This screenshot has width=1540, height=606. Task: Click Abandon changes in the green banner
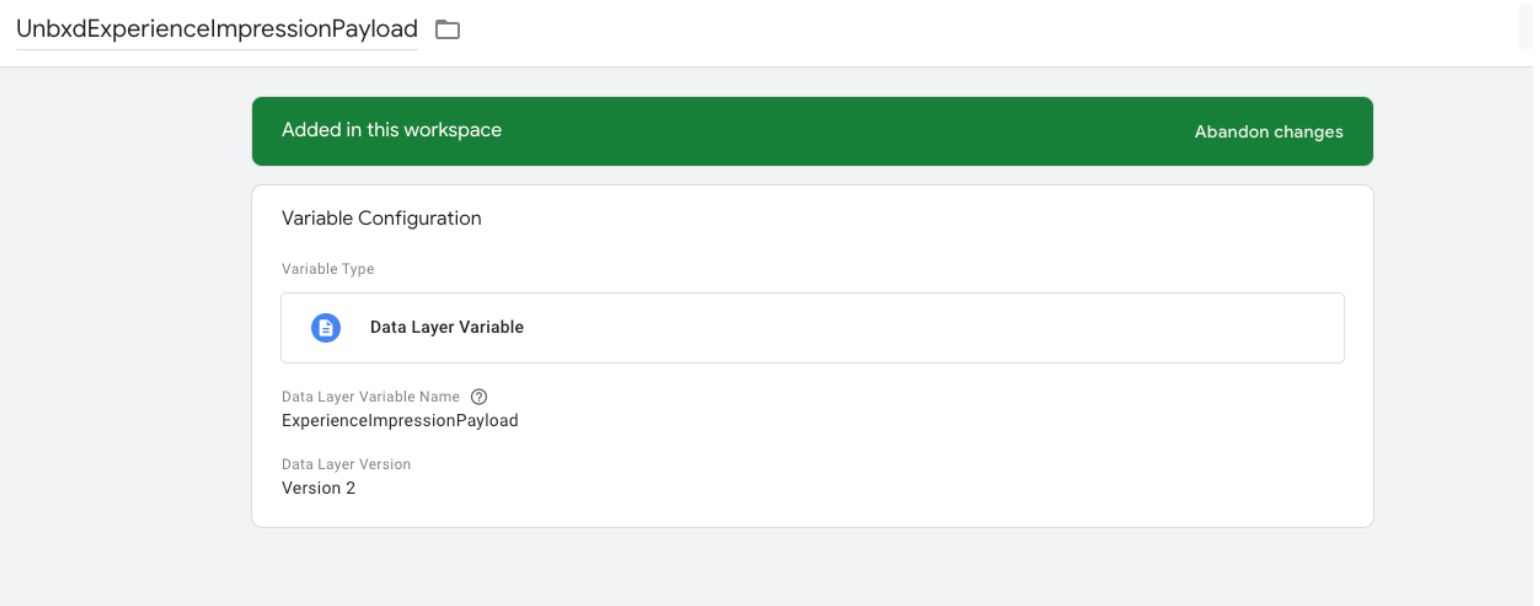coord(1268,132)
